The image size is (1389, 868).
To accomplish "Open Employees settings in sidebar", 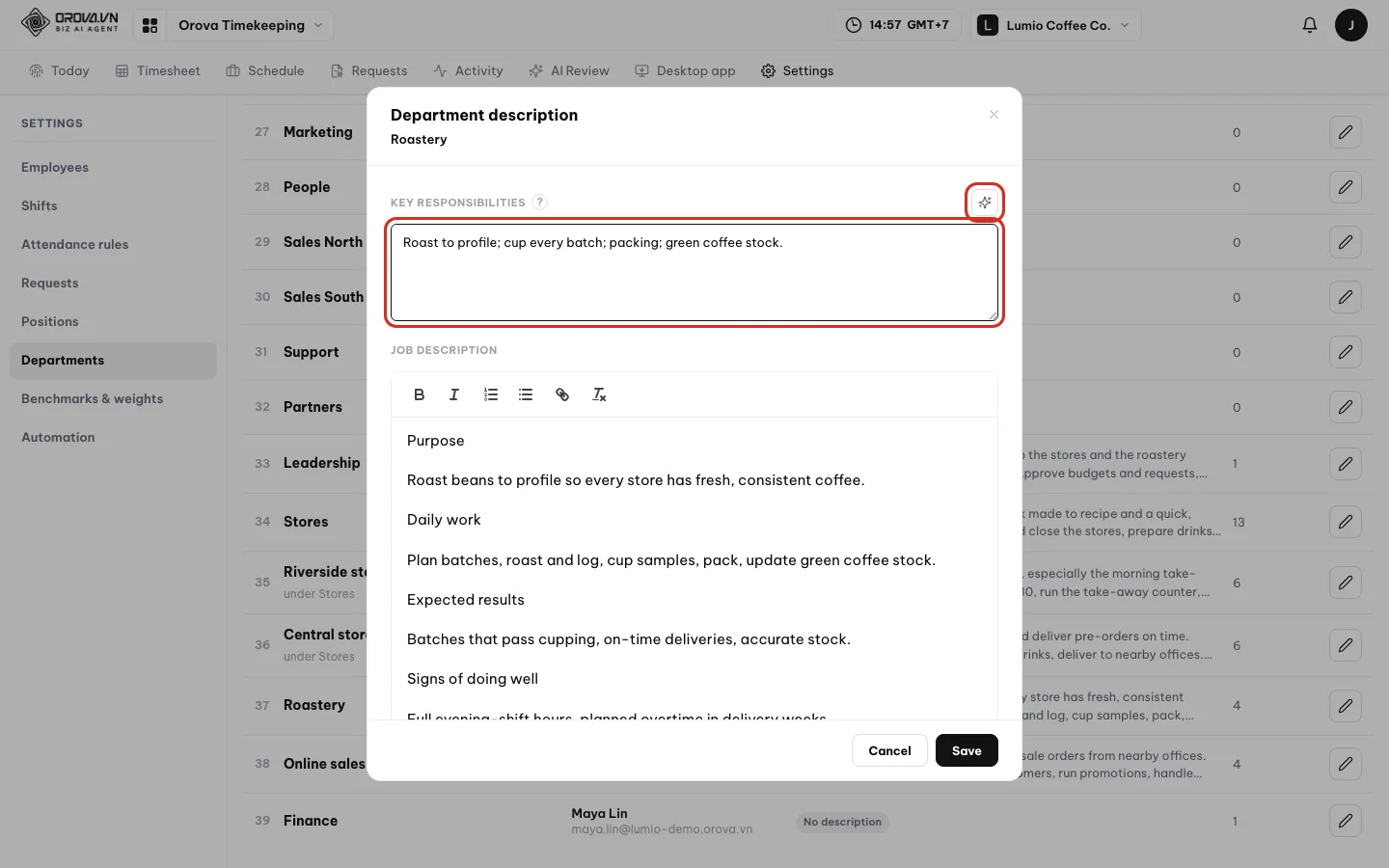I will (x=113, y=167).
